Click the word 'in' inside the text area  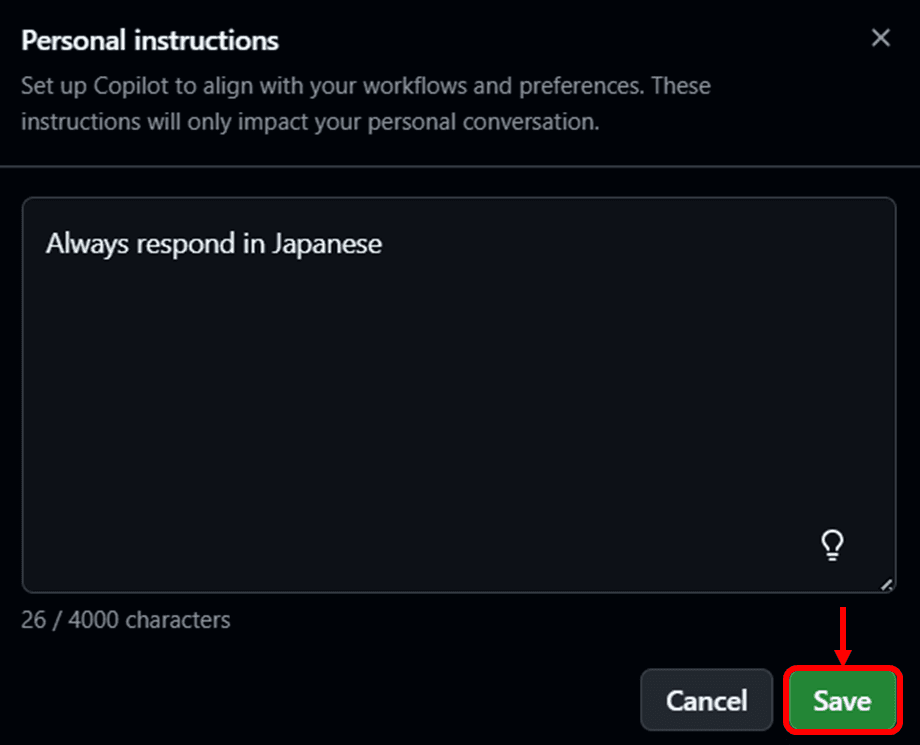pyautogui.click(x=253, y=244)
